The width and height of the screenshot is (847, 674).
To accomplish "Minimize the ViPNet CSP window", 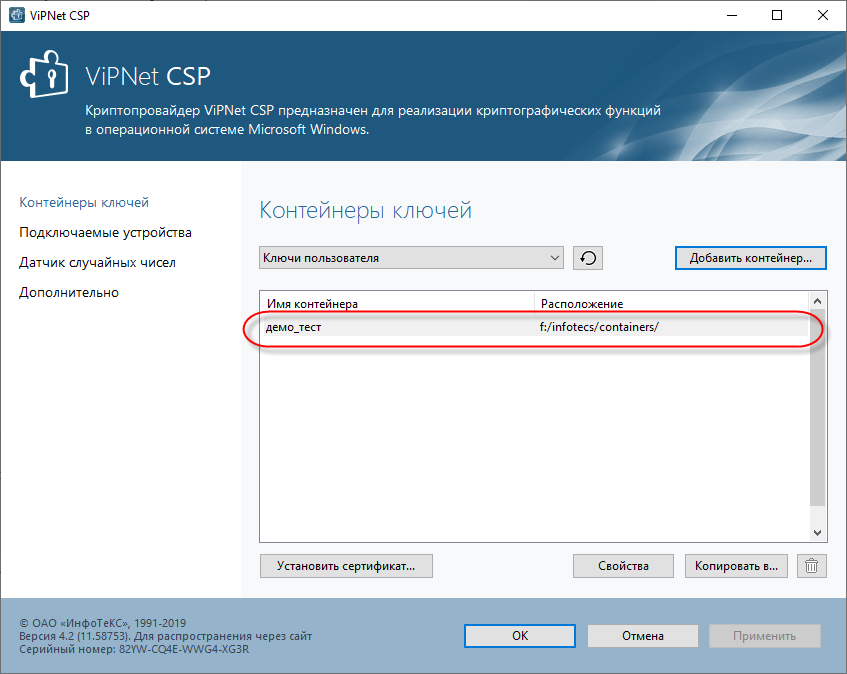I will pos(732,15).
